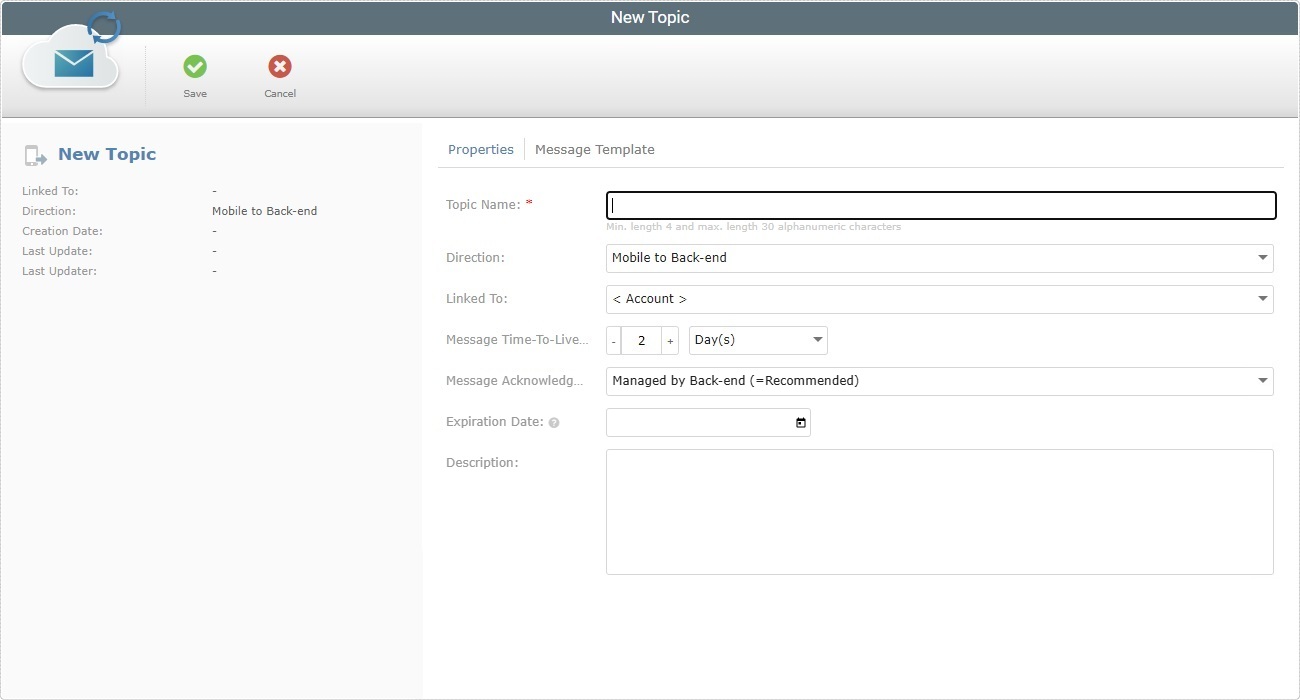Click the Description text area
Image resolution: width=1300 pixels, height=700 pixels.
pos(940,510)
